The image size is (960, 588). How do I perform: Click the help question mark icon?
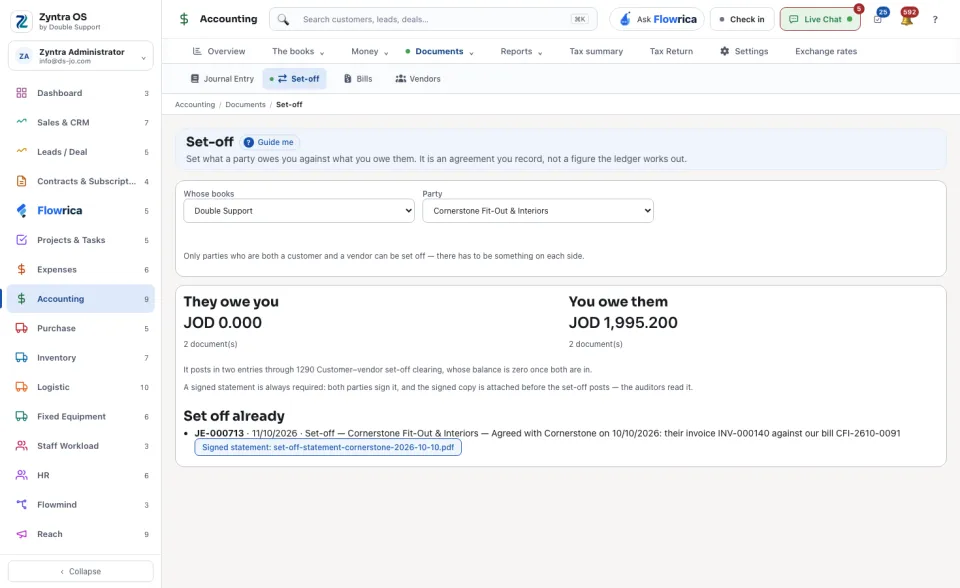point(935,19)
